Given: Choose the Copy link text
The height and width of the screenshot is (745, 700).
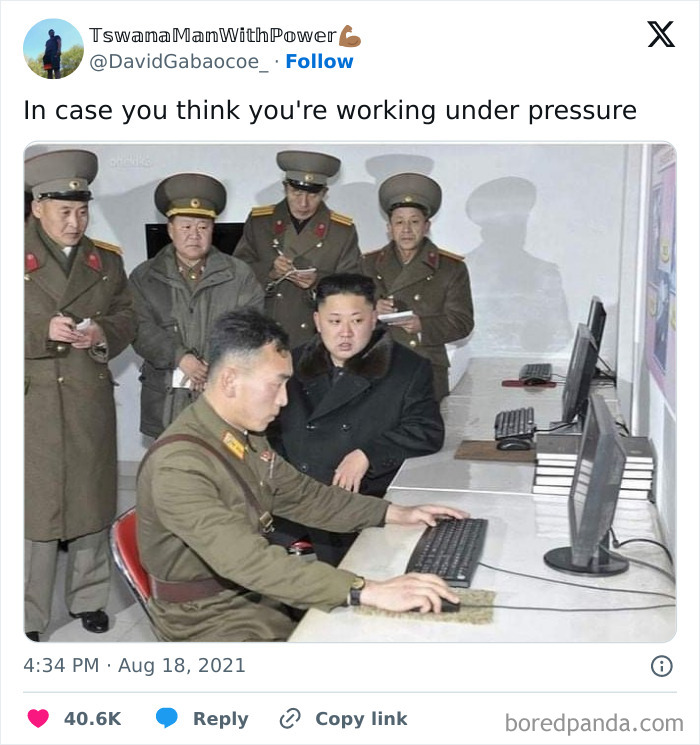Looking at the screenshot, I should point(361,718).
